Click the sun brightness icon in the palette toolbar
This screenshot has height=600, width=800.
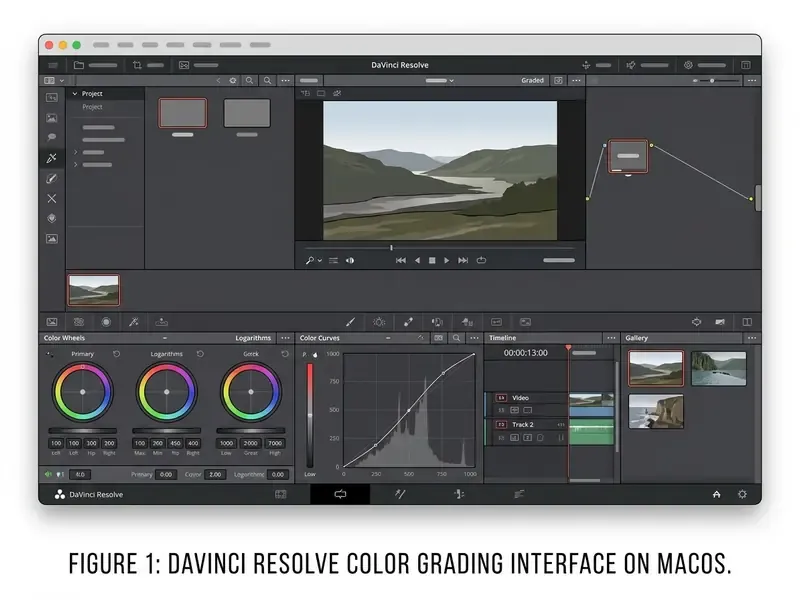[x=379, y=322]
